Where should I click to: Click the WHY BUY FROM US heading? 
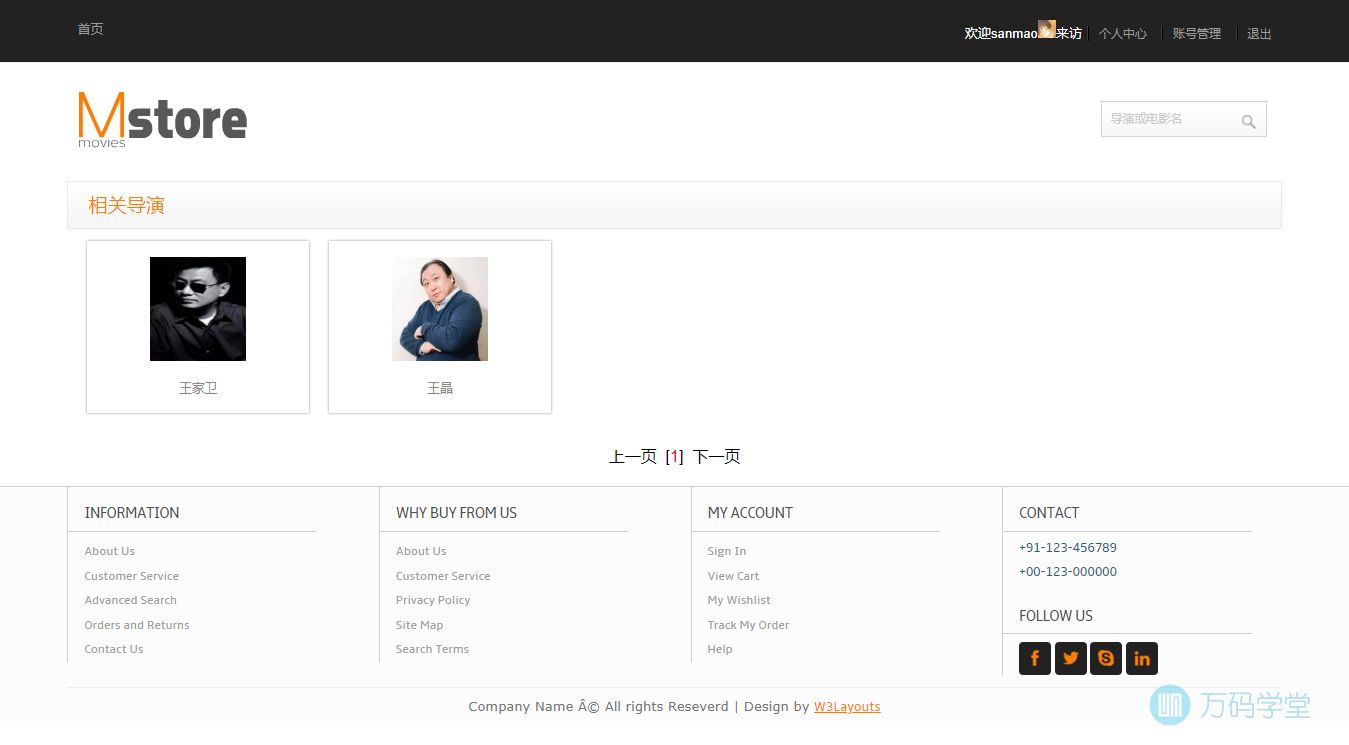[456, 513]
